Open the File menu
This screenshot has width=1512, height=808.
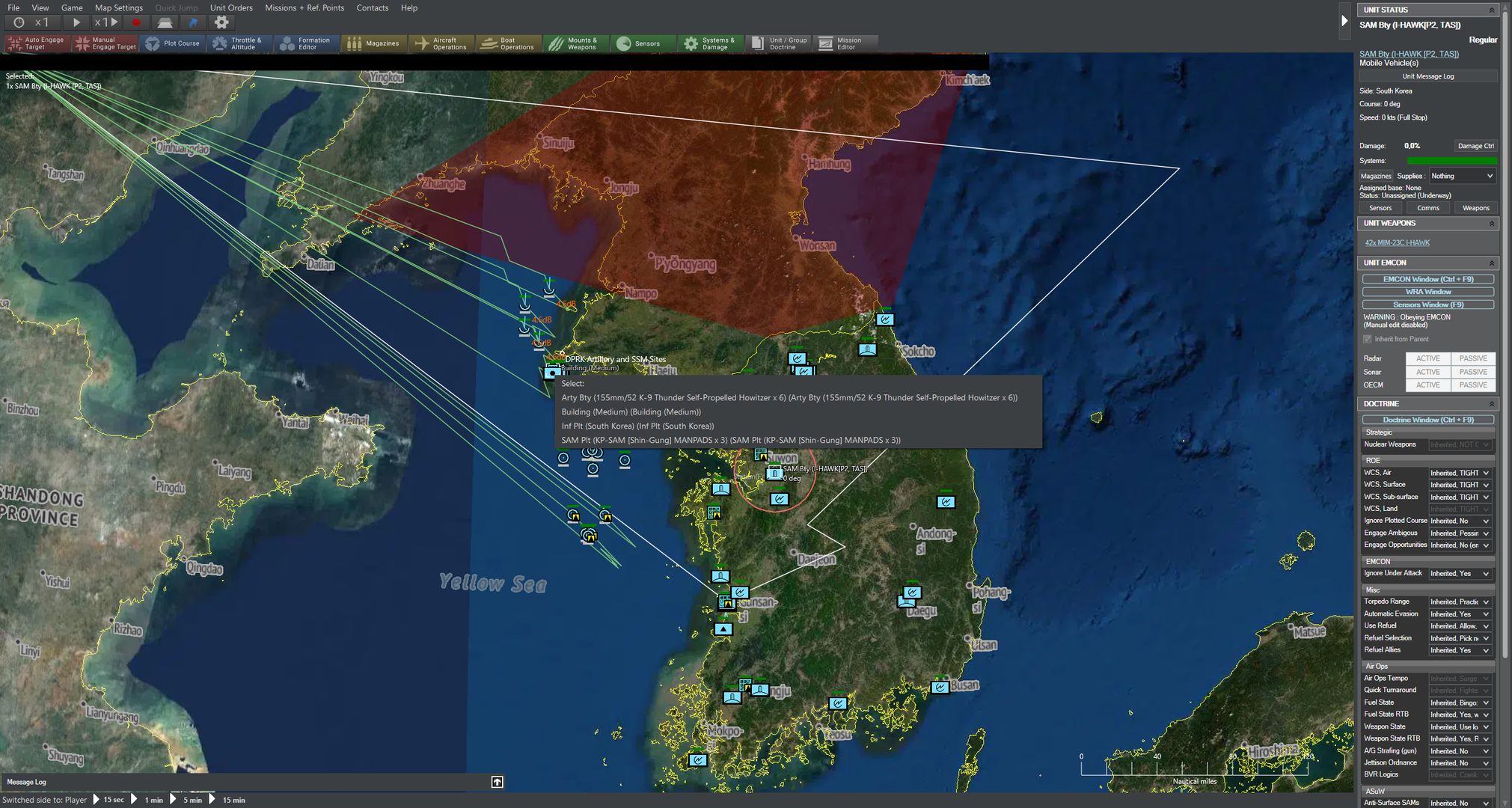point(13,7)
